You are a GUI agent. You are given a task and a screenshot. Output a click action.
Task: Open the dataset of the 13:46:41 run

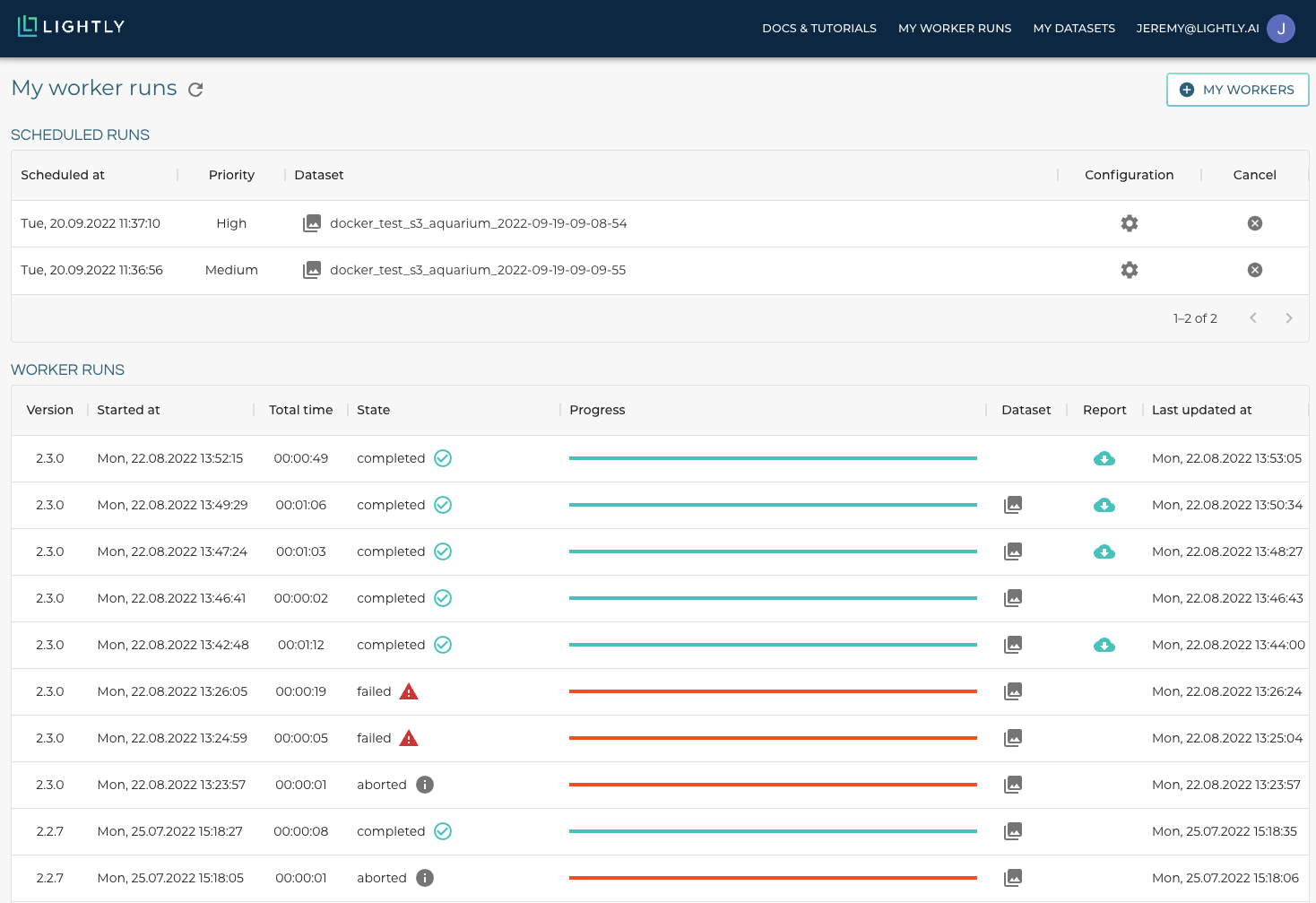[x=1013, y=598]
